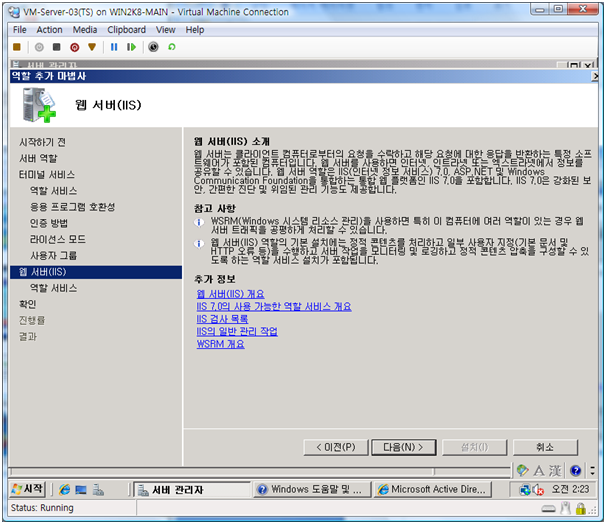Open the Action menu
The image size is (606, 524).
(49, 30)
